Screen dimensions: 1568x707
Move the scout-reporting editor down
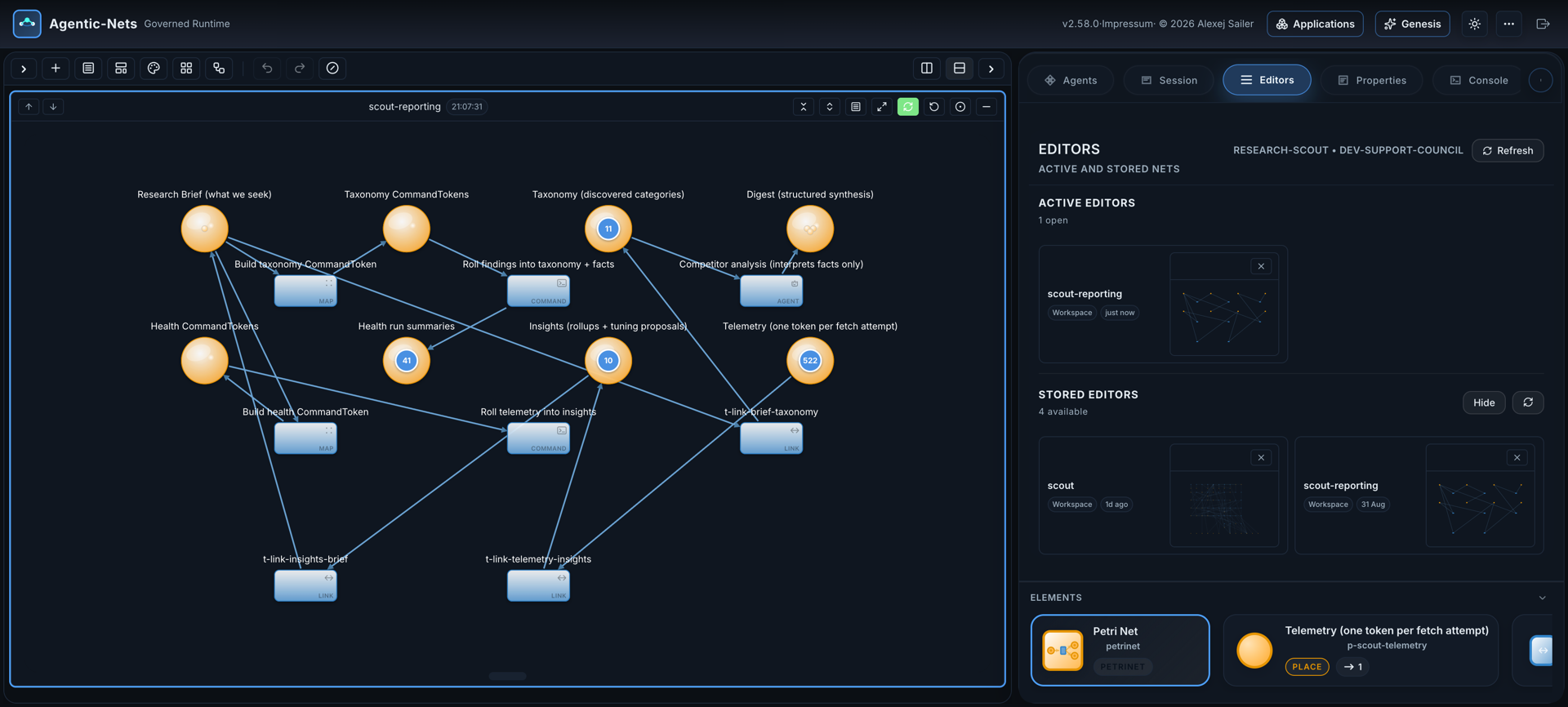pos(53,107)
